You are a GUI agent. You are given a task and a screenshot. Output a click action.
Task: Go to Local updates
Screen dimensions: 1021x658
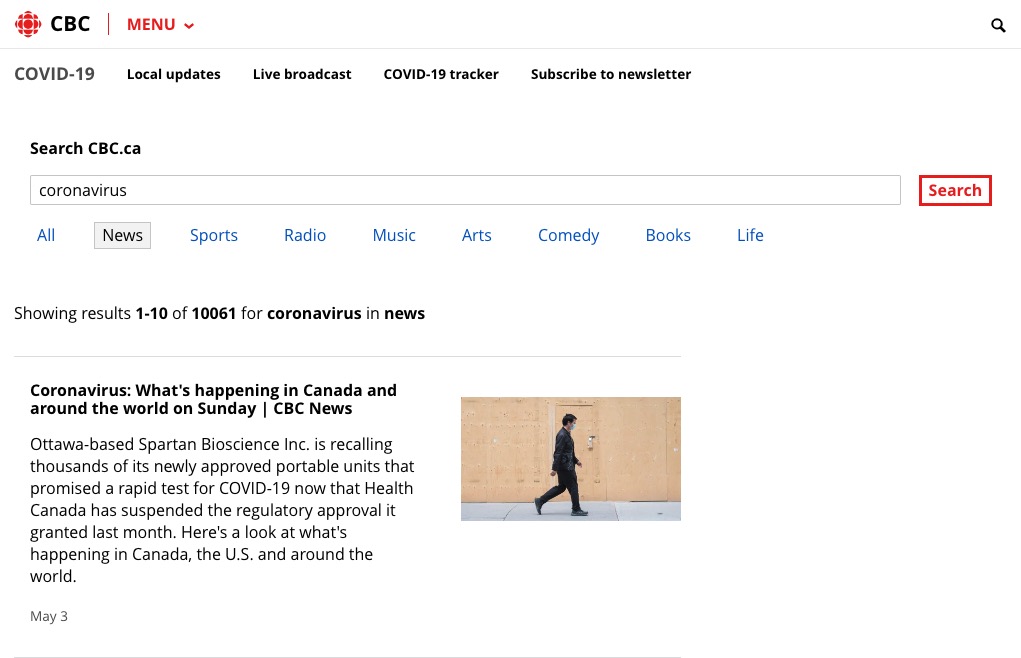[173, 74]
